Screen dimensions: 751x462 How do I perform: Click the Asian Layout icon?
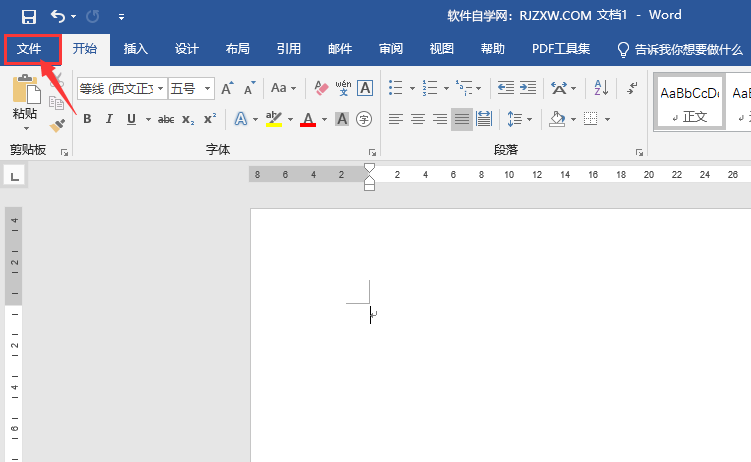tap(558, 88)
